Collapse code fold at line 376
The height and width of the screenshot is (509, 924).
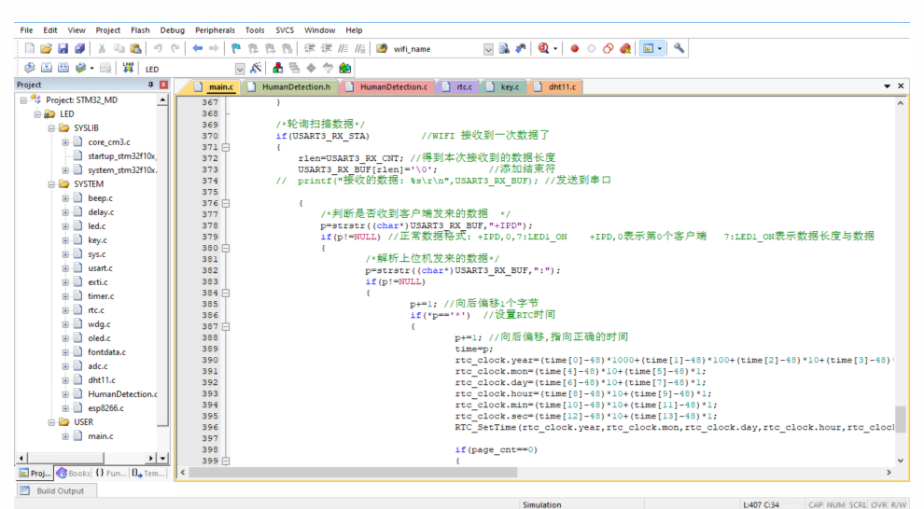click(x=226, y=203)
